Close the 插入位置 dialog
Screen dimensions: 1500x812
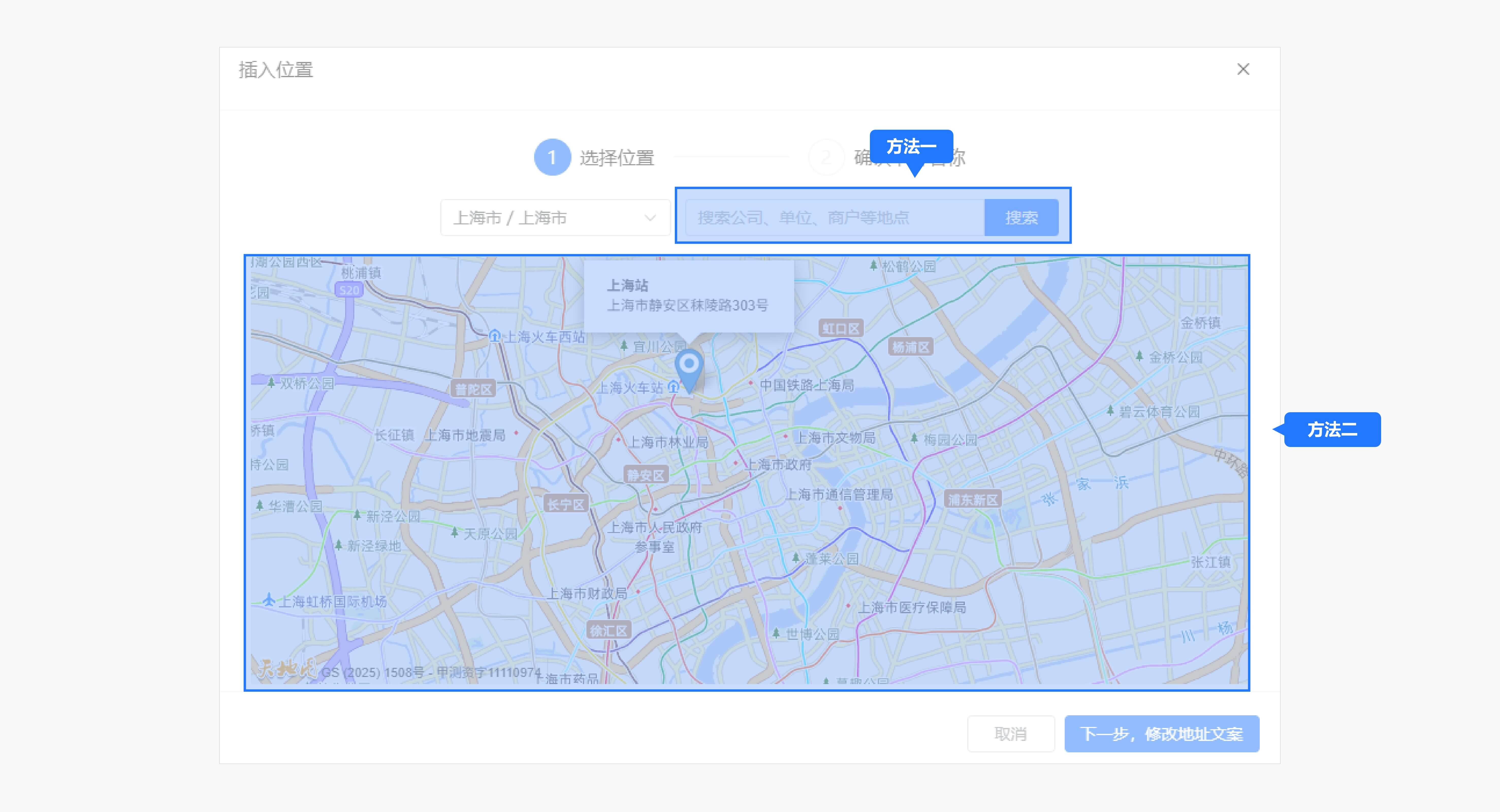pyautogui.click(x=1243, y=69)
